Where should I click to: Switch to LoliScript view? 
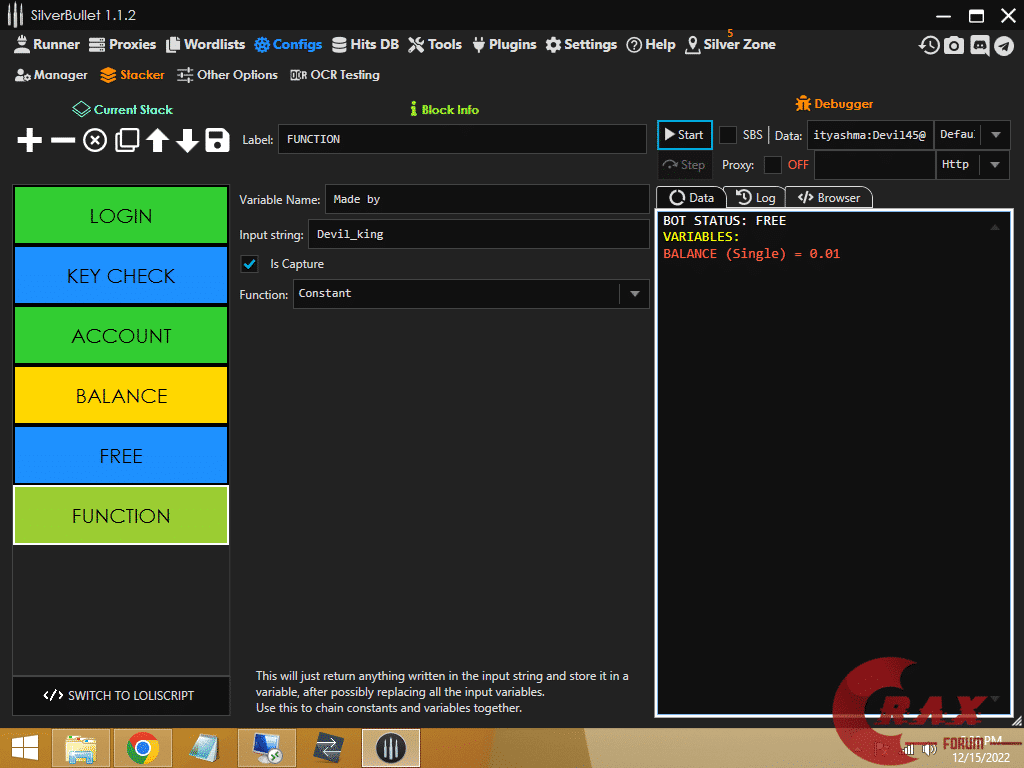coord(120,696)
